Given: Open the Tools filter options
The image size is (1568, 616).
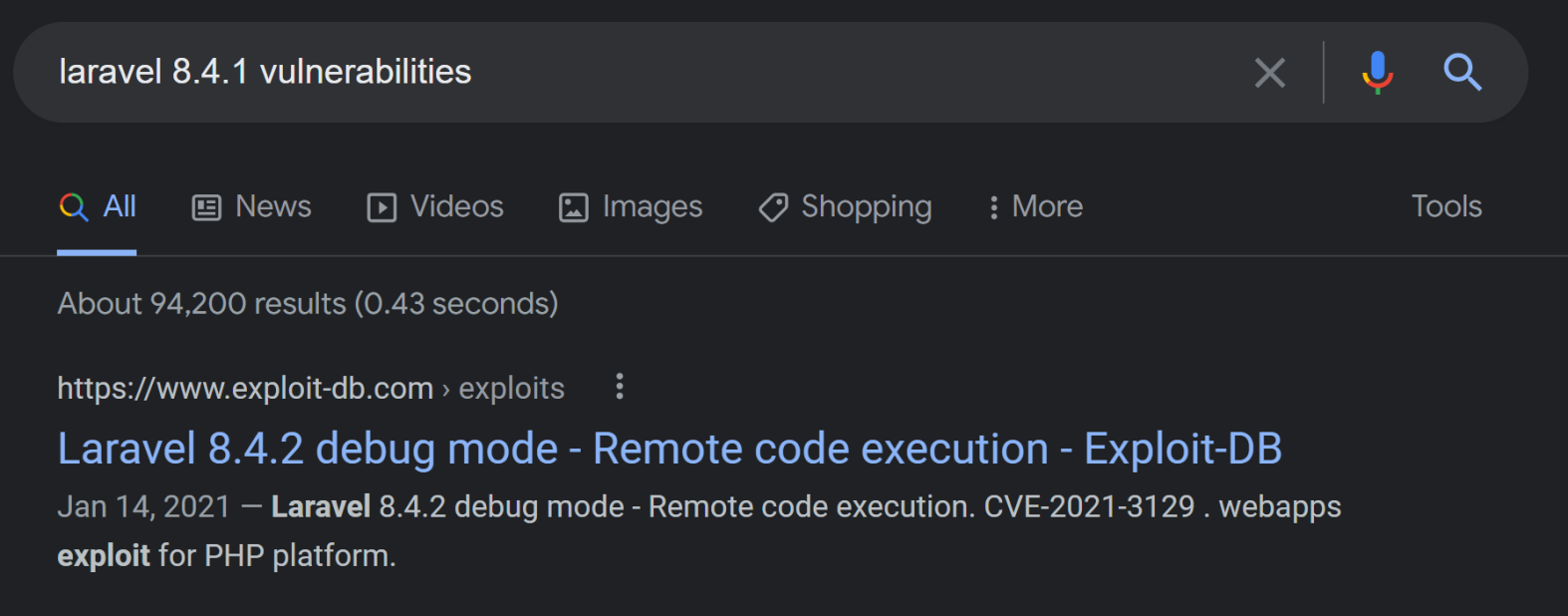Looking at the screenshot, I should 1445,206.
